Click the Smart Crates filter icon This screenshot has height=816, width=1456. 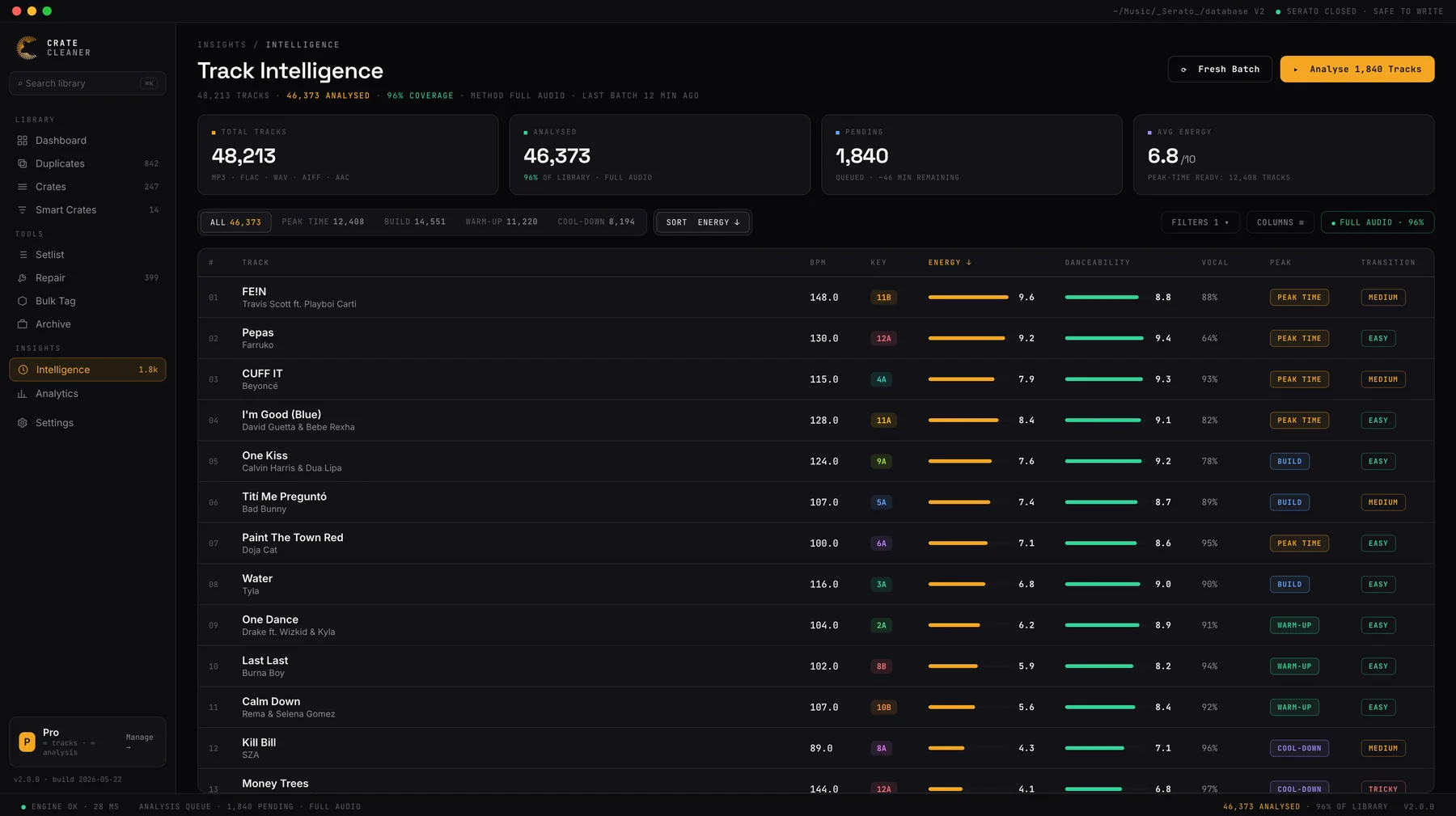coord(23,210)
